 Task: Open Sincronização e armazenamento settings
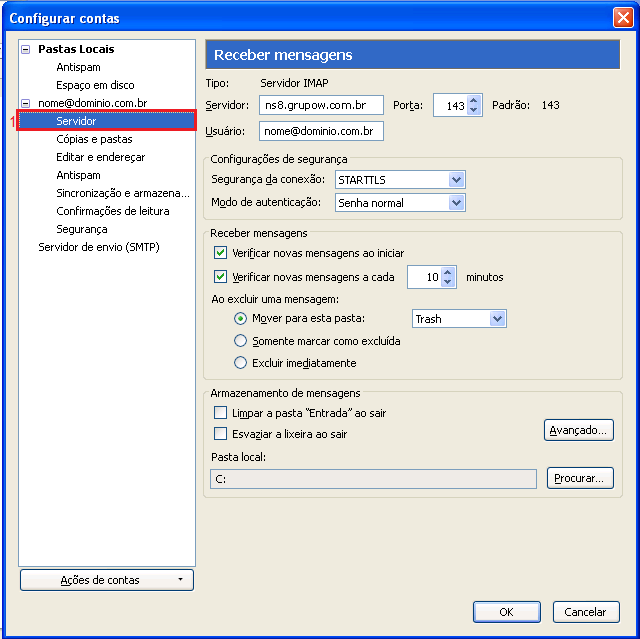coord(123,193)
